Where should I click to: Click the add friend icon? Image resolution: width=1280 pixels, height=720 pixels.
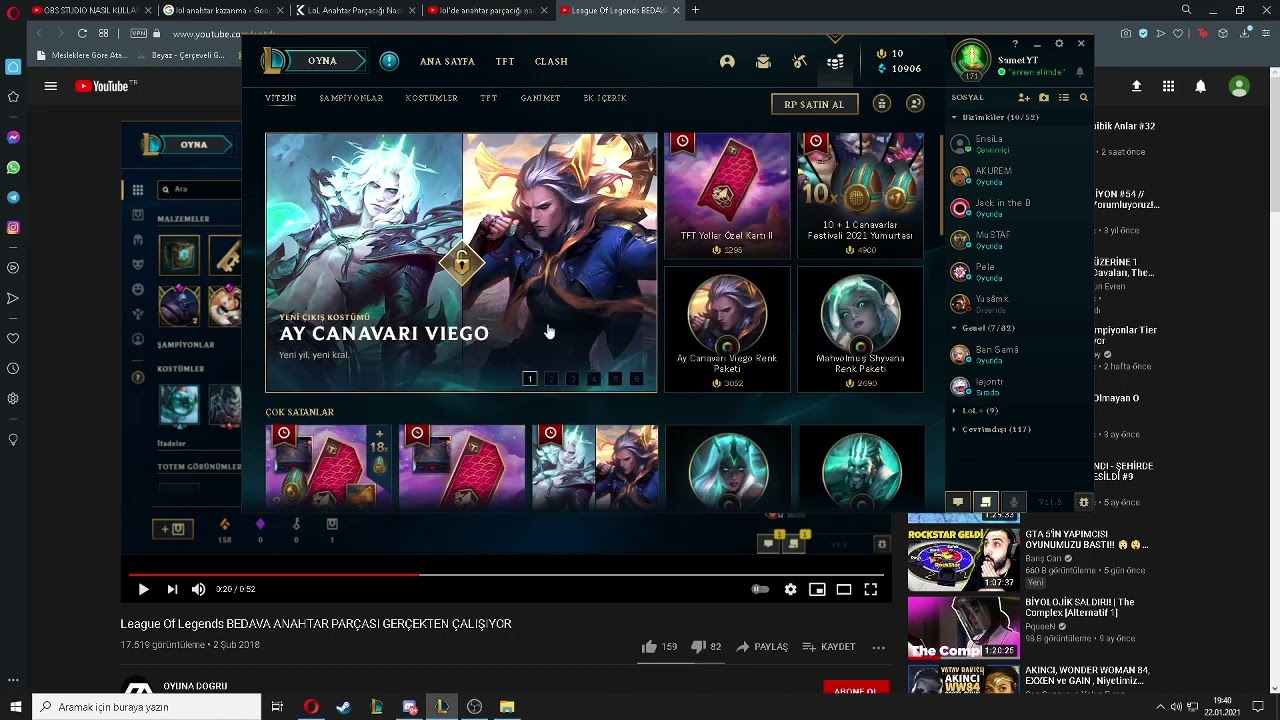(x=1023, y=98)
